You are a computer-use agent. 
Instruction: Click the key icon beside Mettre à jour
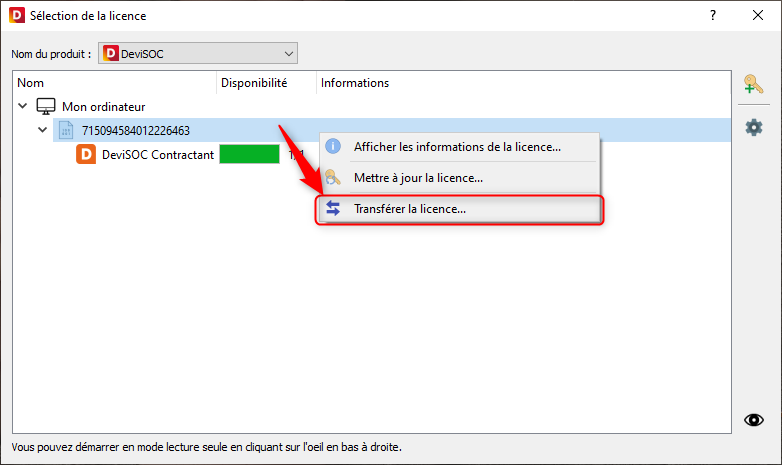tap(333, 177)
